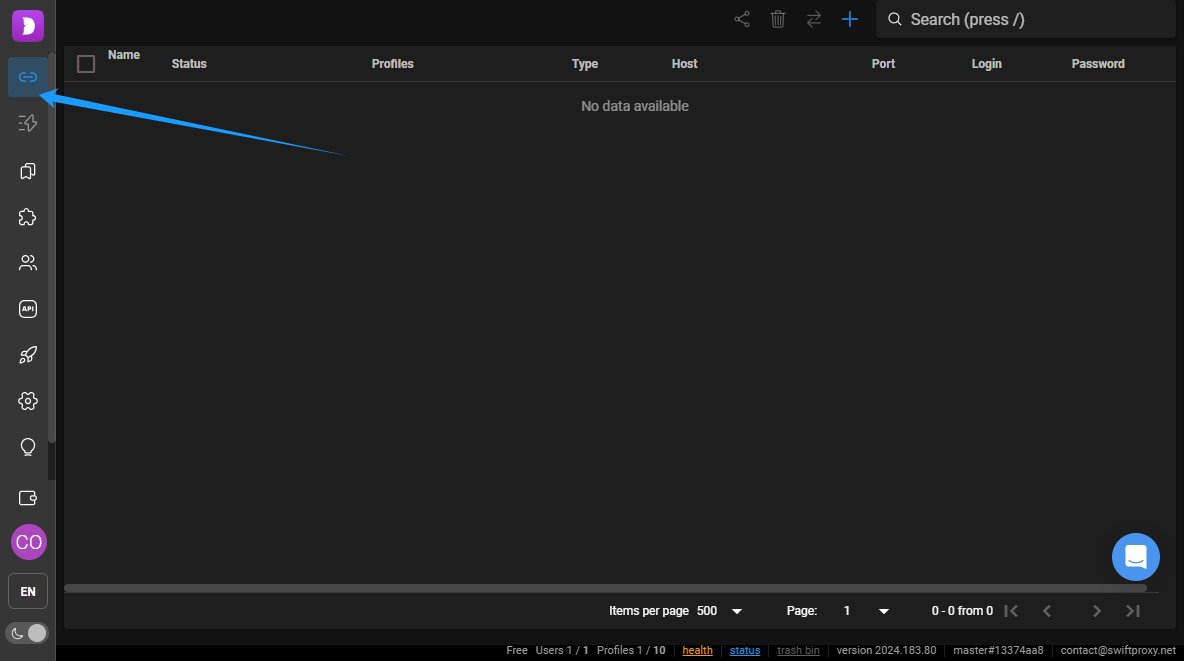This screenshot has height=661, width=1184.
Task: Click the share proxies icon
Action: pos(742,20)
